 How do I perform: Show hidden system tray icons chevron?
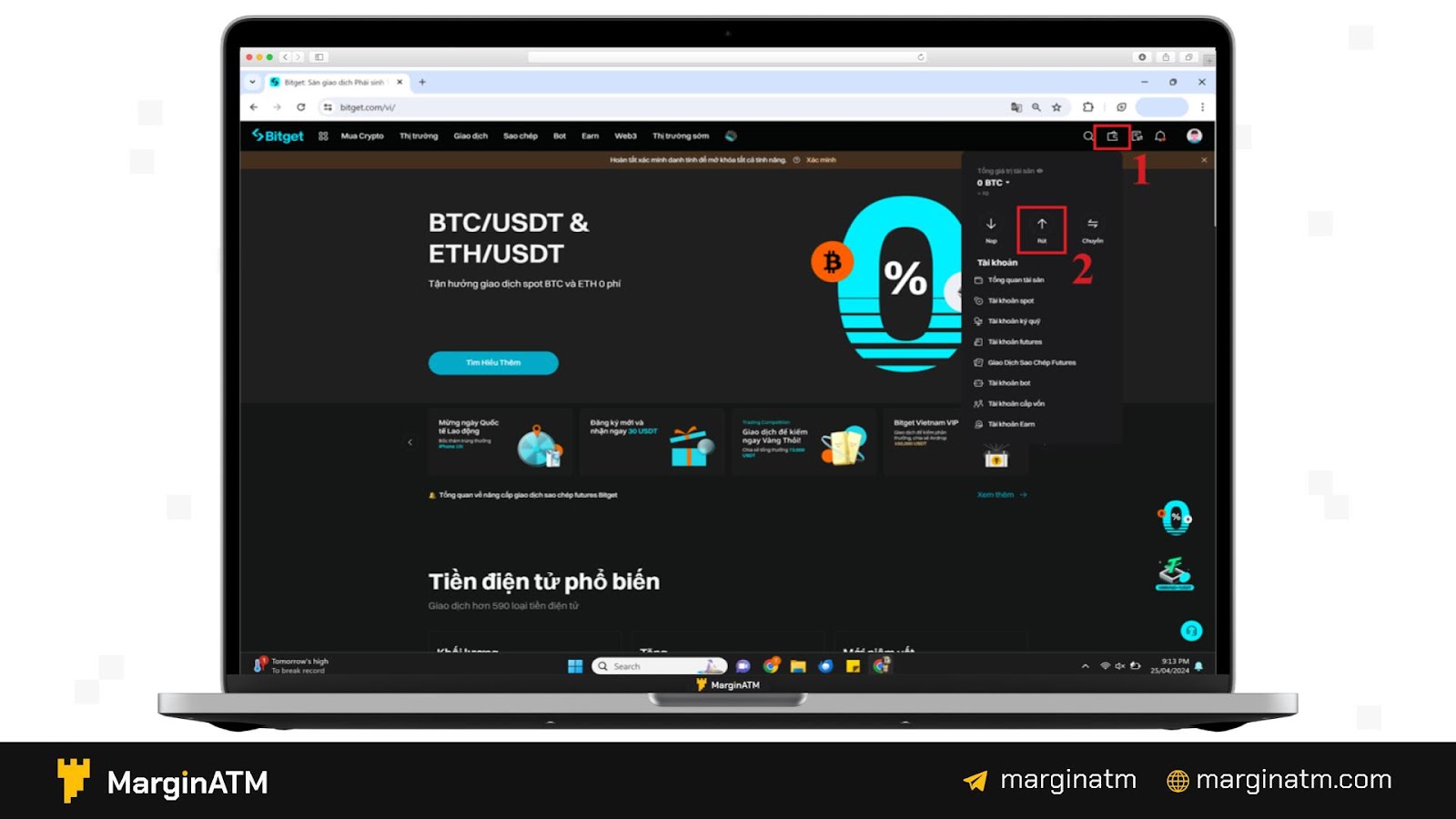(x=1085, y=666)
